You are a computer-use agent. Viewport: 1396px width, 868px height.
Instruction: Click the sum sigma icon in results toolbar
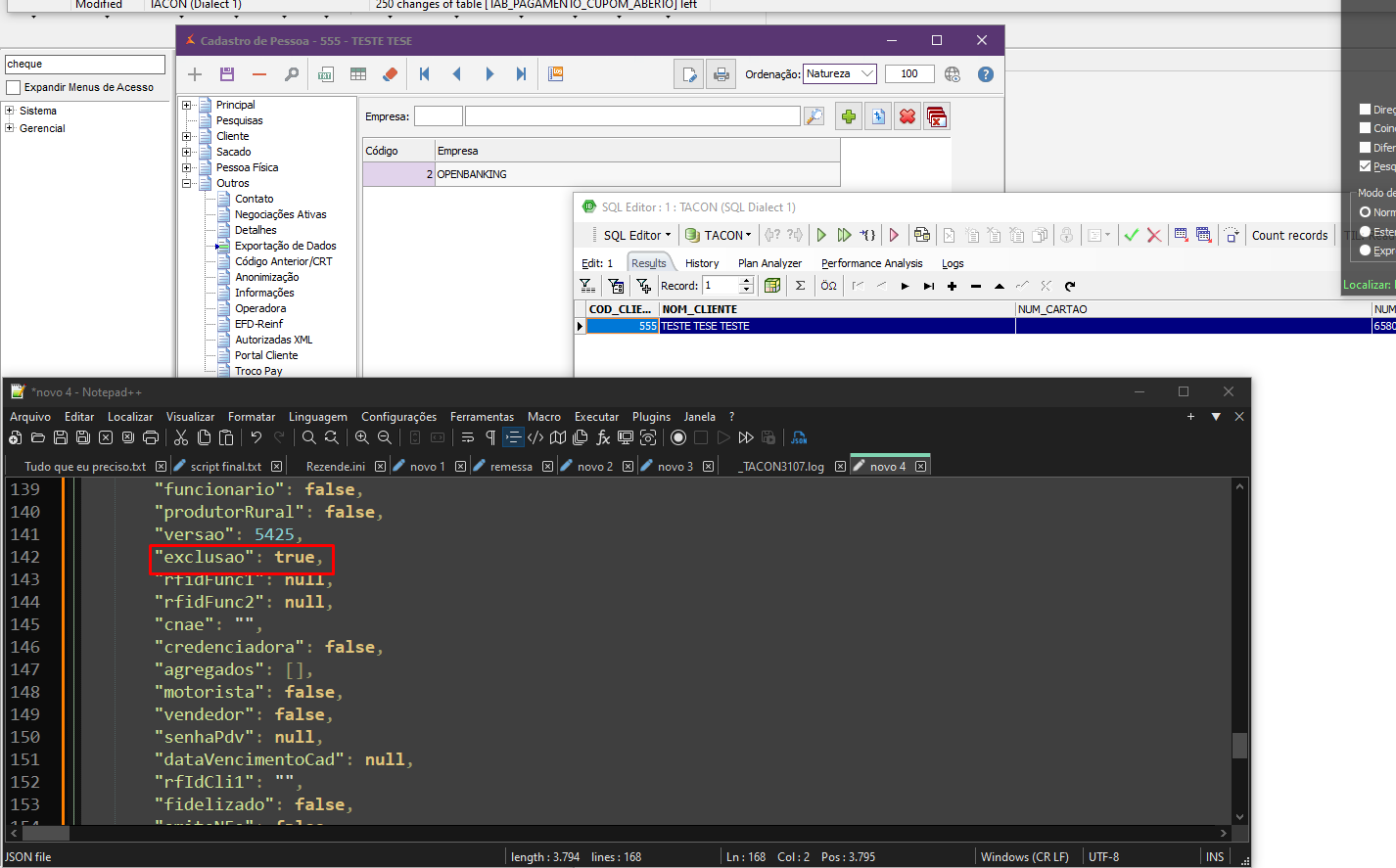point(800,286)
